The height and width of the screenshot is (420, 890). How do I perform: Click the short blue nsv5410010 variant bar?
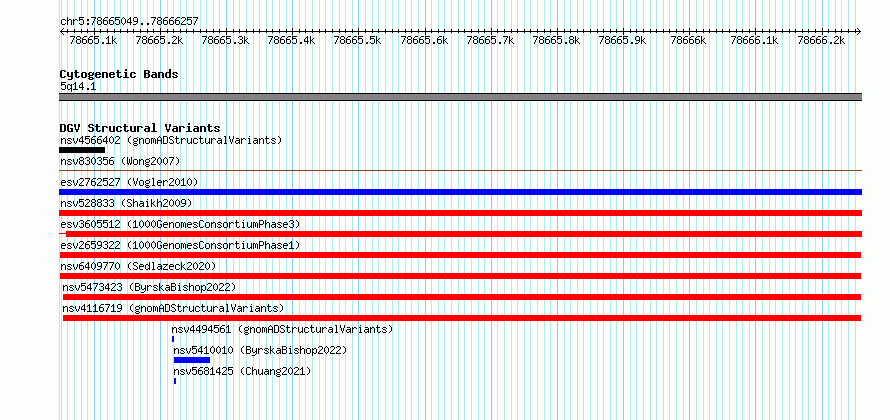coord(192,360)
